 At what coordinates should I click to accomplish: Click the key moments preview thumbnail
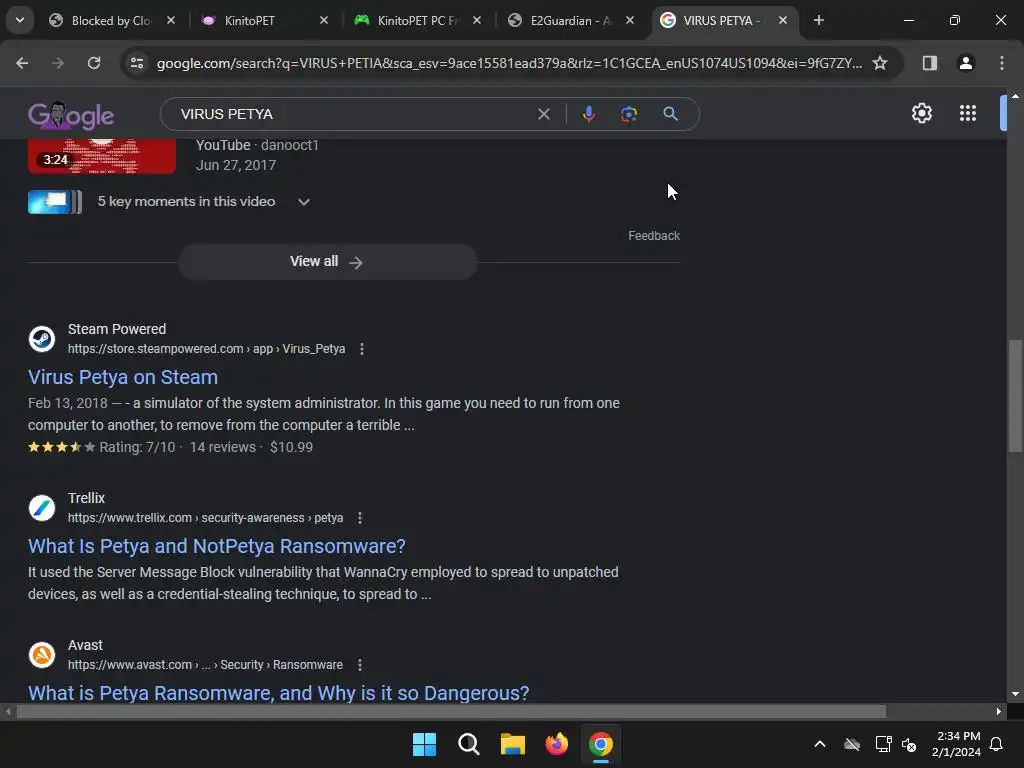pyautogui.click(x=55, y=202)
